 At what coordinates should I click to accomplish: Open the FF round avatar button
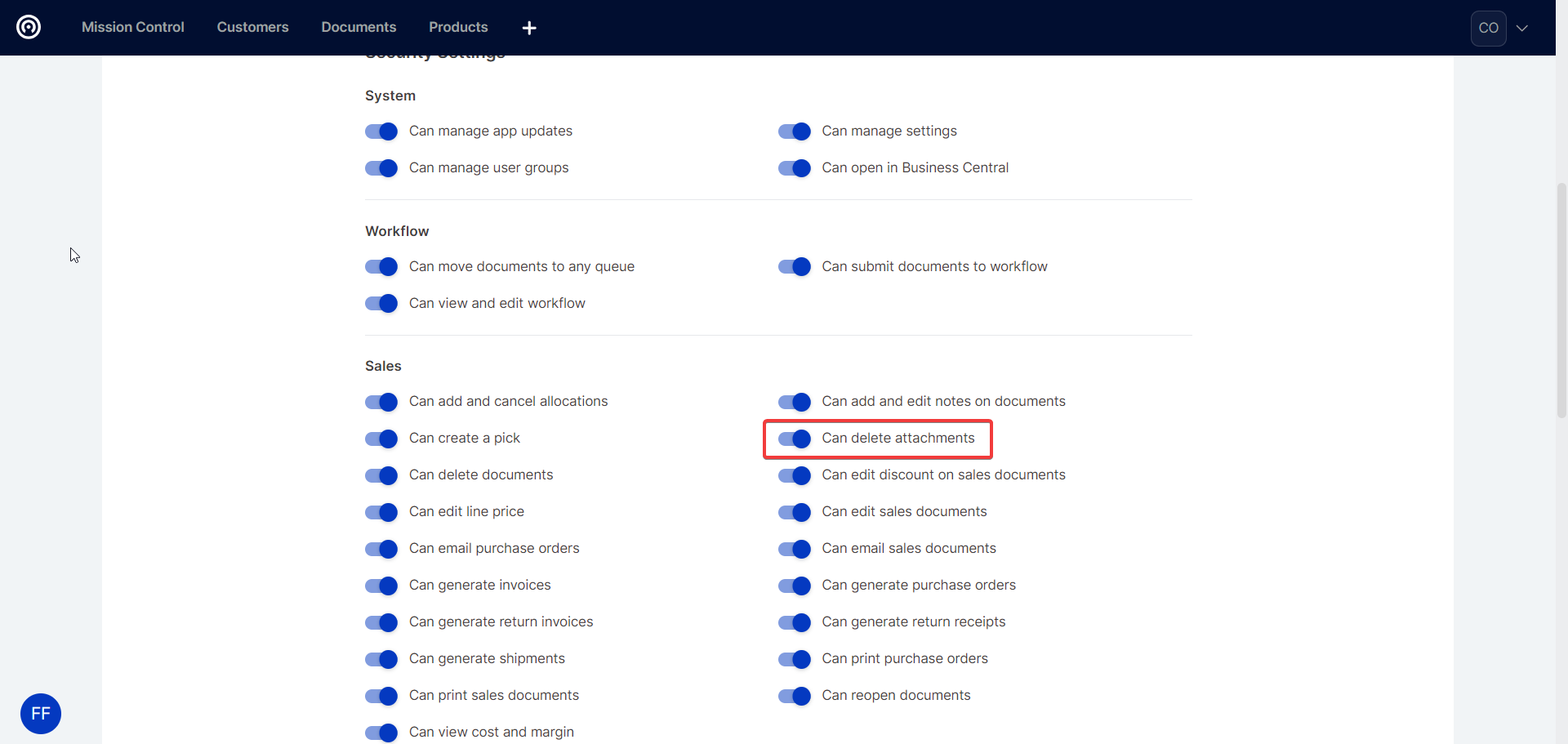pos(41,713)
